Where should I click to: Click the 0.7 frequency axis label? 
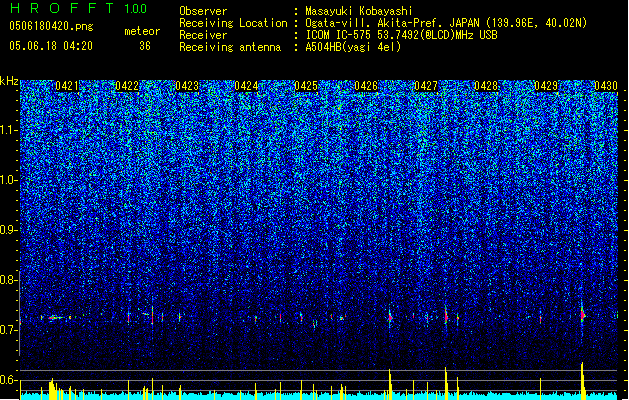(8, 330)
